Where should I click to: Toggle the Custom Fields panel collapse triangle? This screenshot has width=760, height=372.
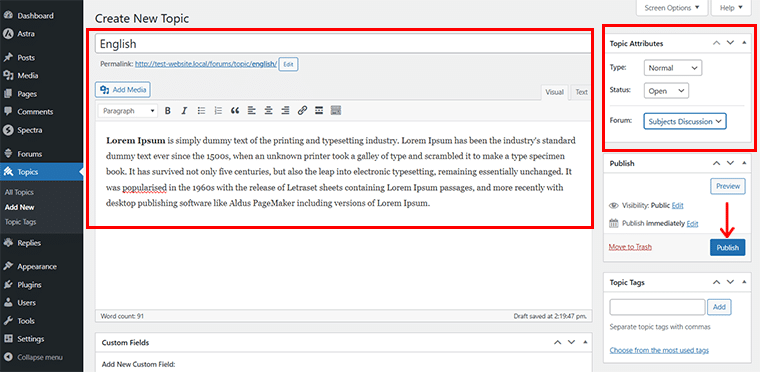[585, 342]
